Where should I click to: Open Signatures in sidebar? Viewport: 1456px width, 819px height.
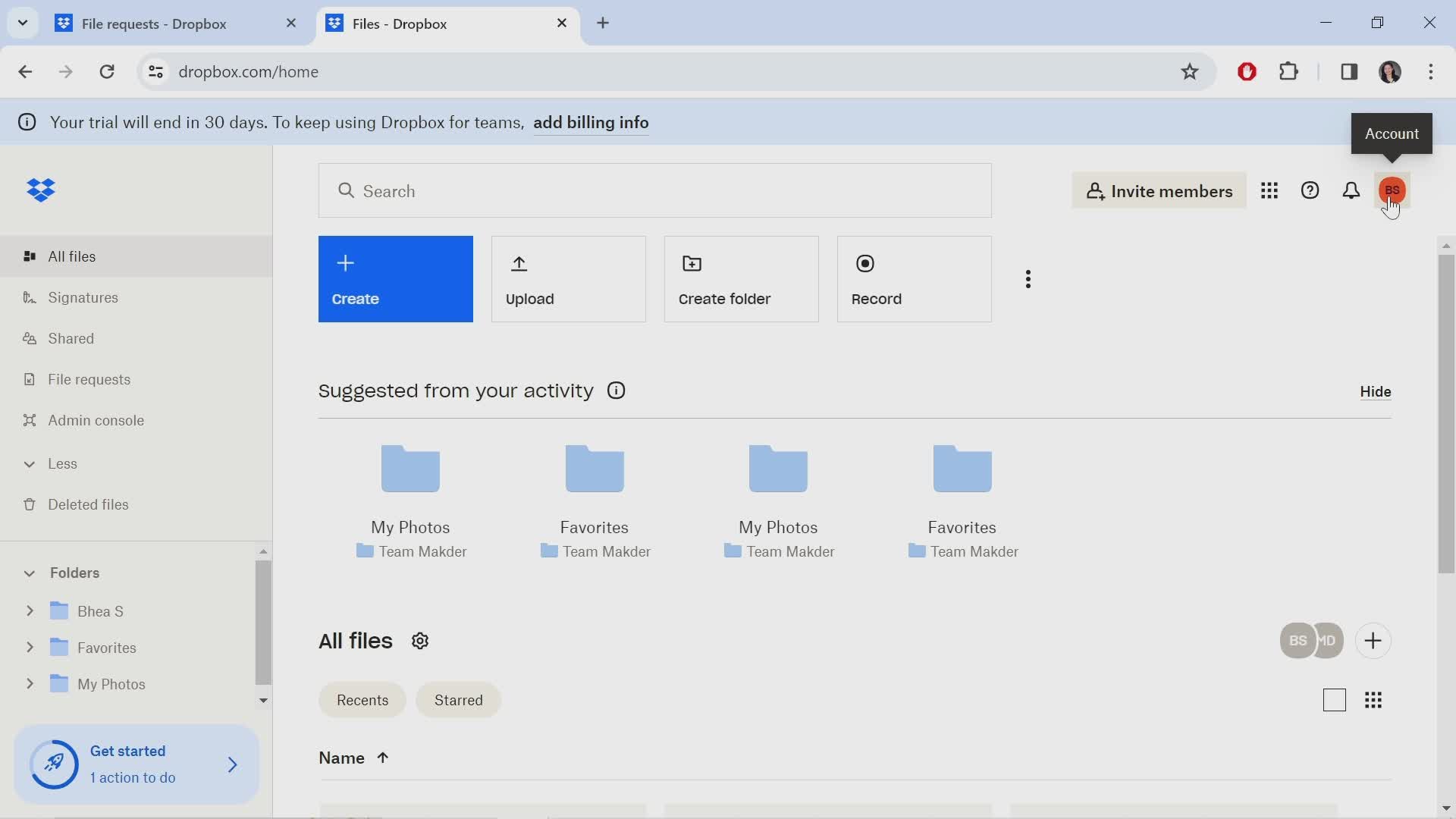tap(136, 297)
